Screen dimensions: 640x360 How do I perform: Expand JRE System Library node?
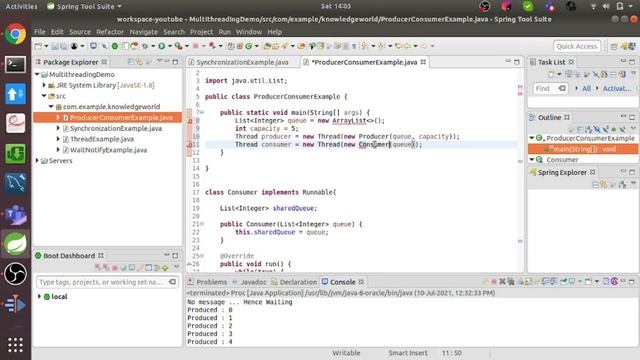pyautogui.click(x=44, y=85)
